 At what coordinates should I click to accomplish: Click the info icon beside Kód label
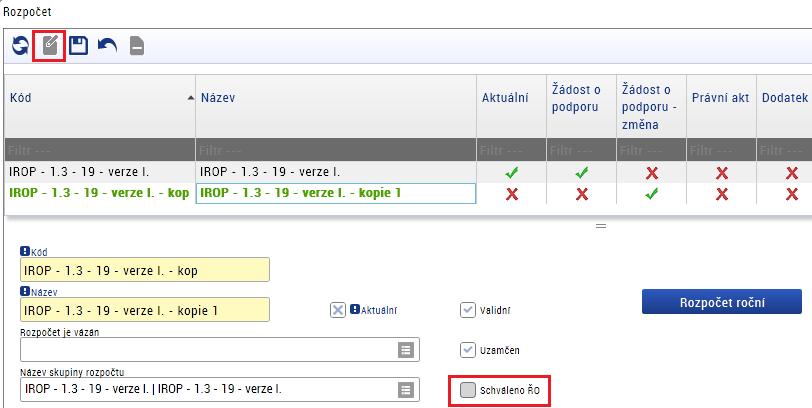pyautogui.click(x=25, y=252)
